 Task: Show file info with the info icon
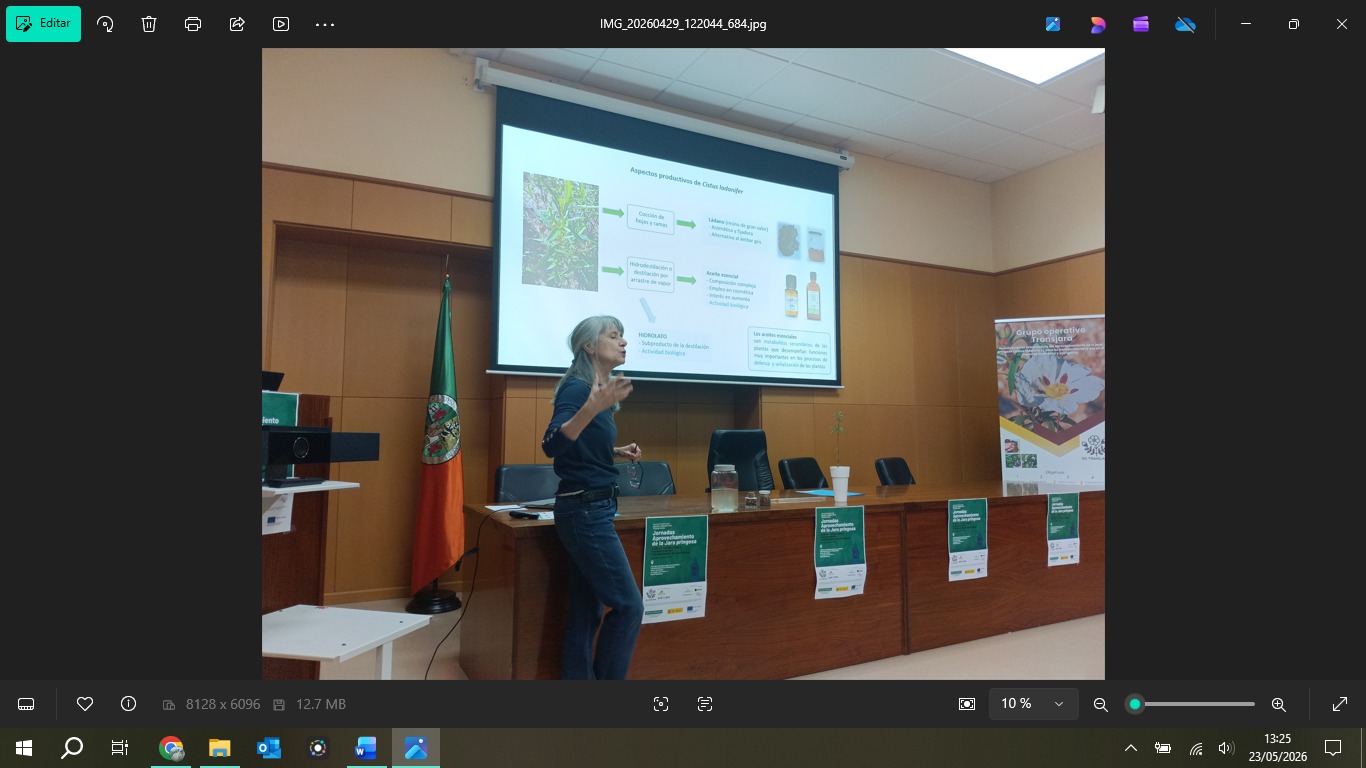pyautogui.click(x=128, y=704)
